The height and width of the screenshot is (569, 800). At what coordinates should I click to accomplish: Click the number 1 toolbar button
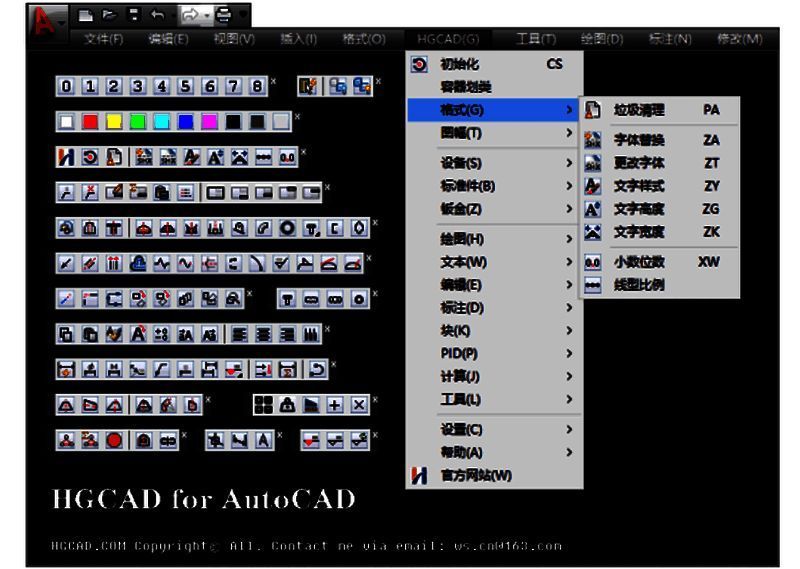tap(90, 86)
